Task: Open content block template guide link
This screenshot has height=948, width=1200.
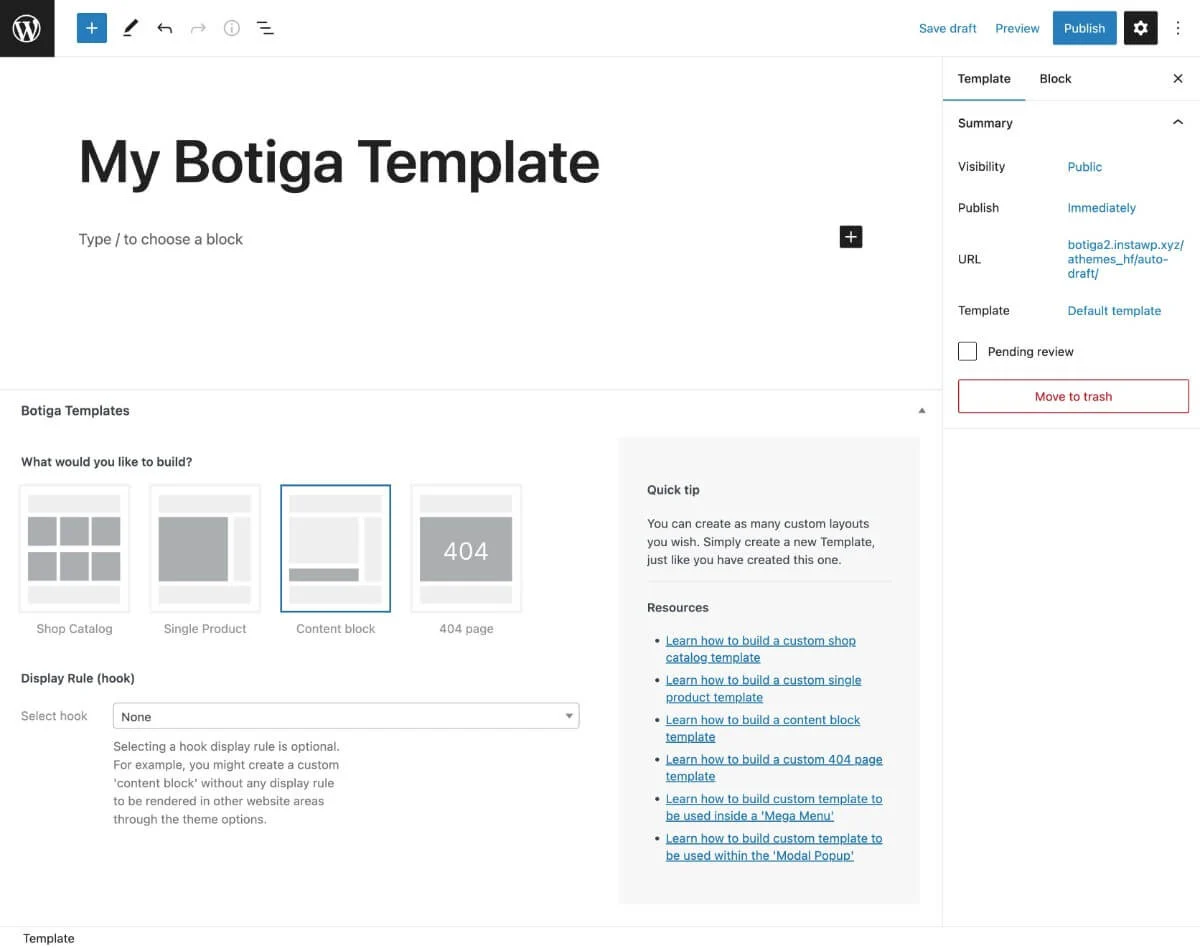Action: (763, 728)
